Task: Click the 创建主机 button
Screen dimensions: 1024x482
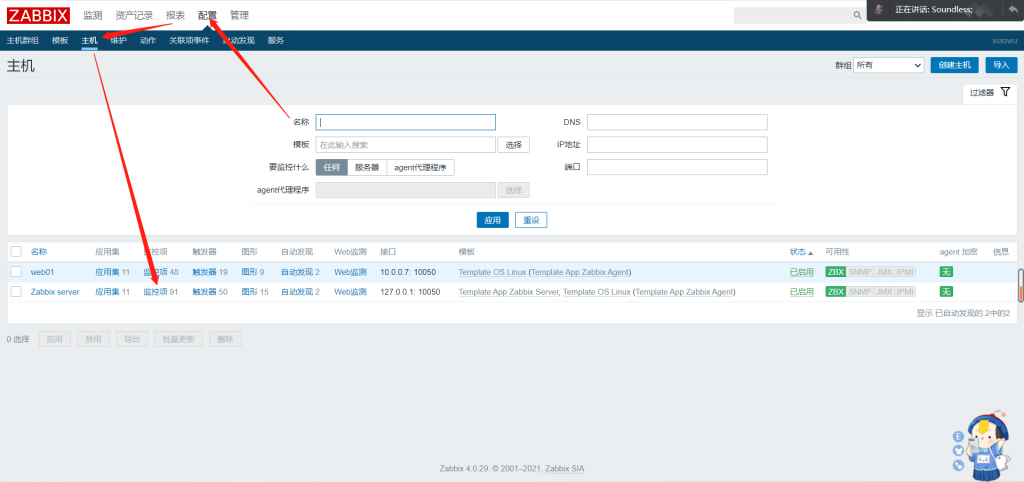Action: [955, 65]
